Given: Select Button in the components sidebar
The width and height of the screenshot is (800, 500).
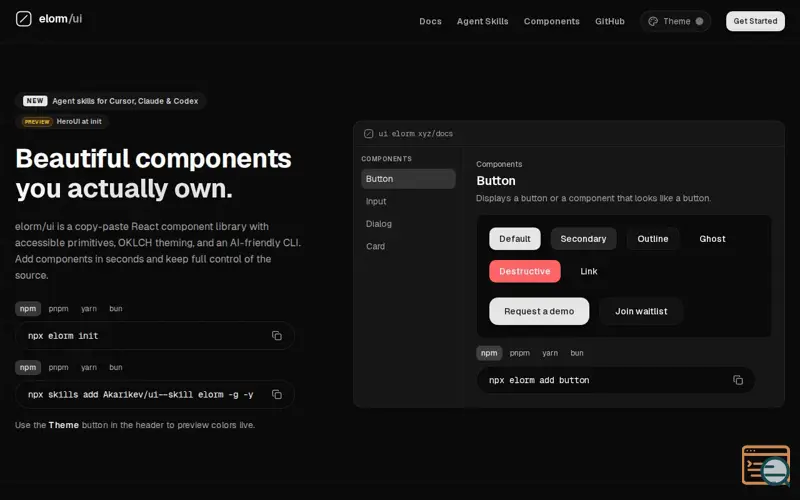Looking at the screenshot, I should [x=408, y=179].
